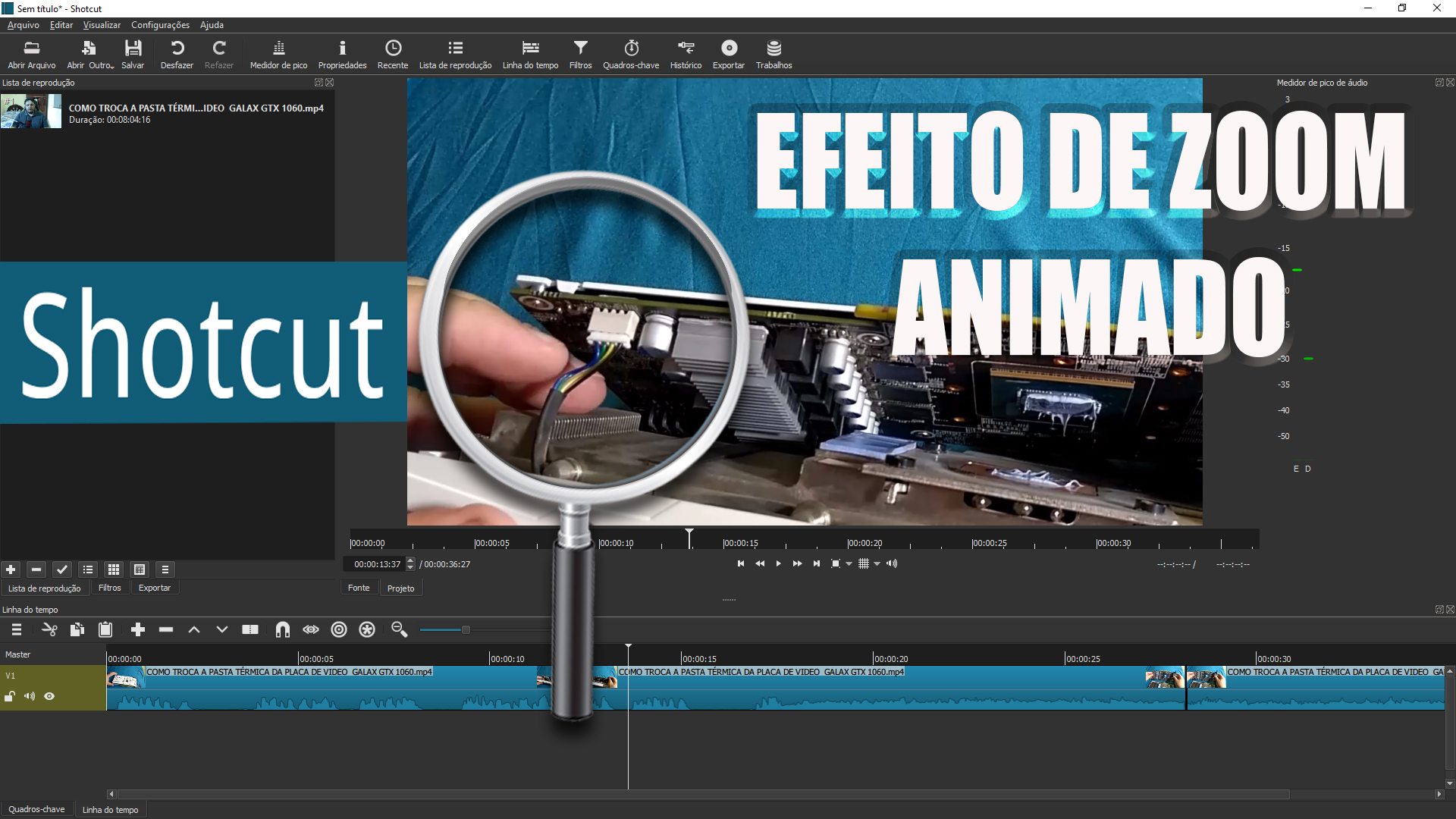Split clip at playhead in timeline toolbar
Image resolution: width=1456 pixels, height=819 pixels.
click(250, 630)
